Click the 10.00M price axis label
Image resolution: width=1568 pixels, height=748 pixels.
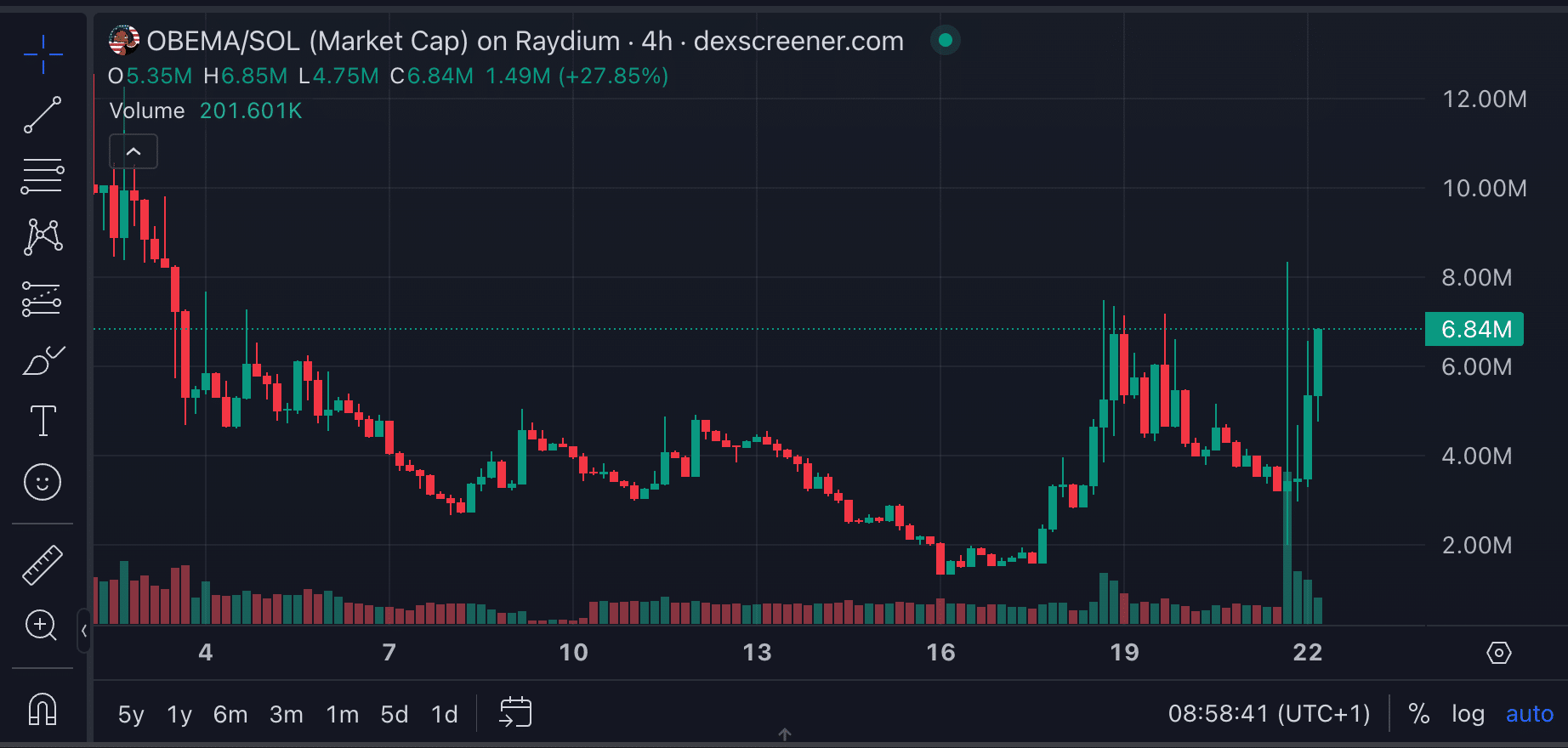coord(1484,188)
